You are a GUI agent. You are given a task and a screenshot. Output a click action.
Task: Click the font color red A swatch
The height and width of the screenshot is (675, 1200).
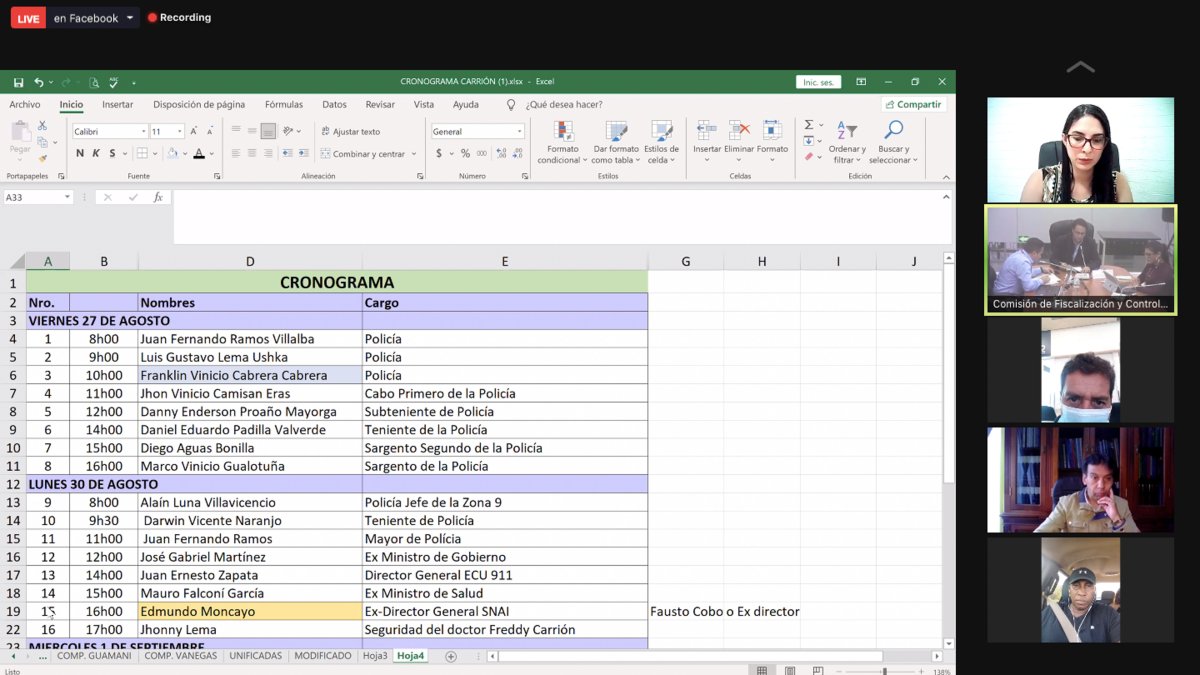198,153
